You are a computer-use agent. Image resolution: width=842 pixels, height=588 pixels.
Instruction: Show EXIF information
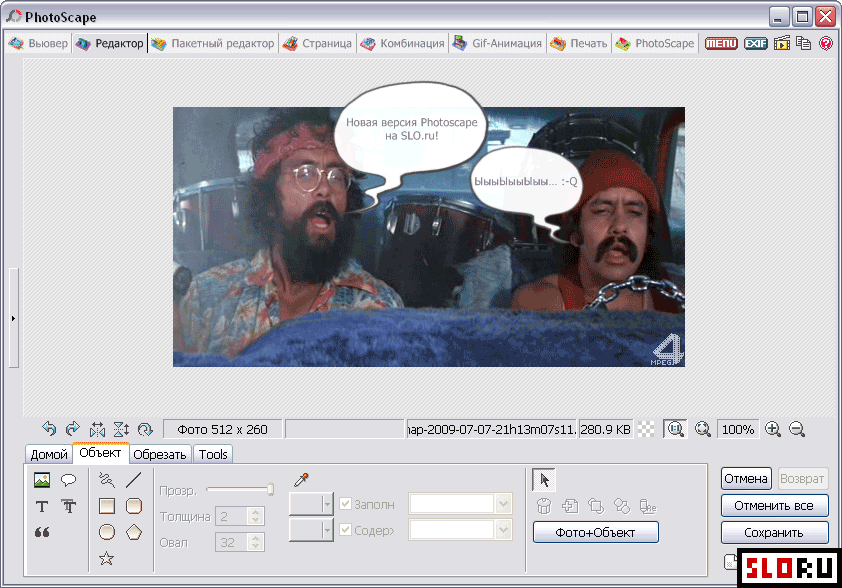[x=756, y=43]
